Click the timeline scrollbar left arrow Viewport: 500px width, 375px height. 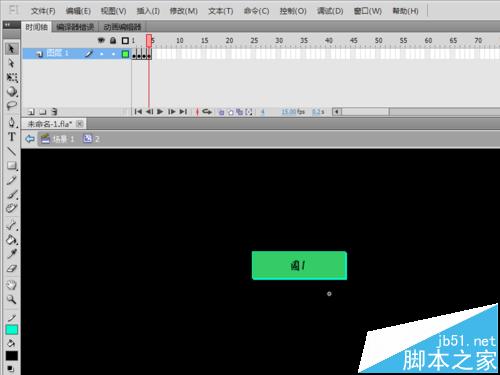(x=337, y=112)
